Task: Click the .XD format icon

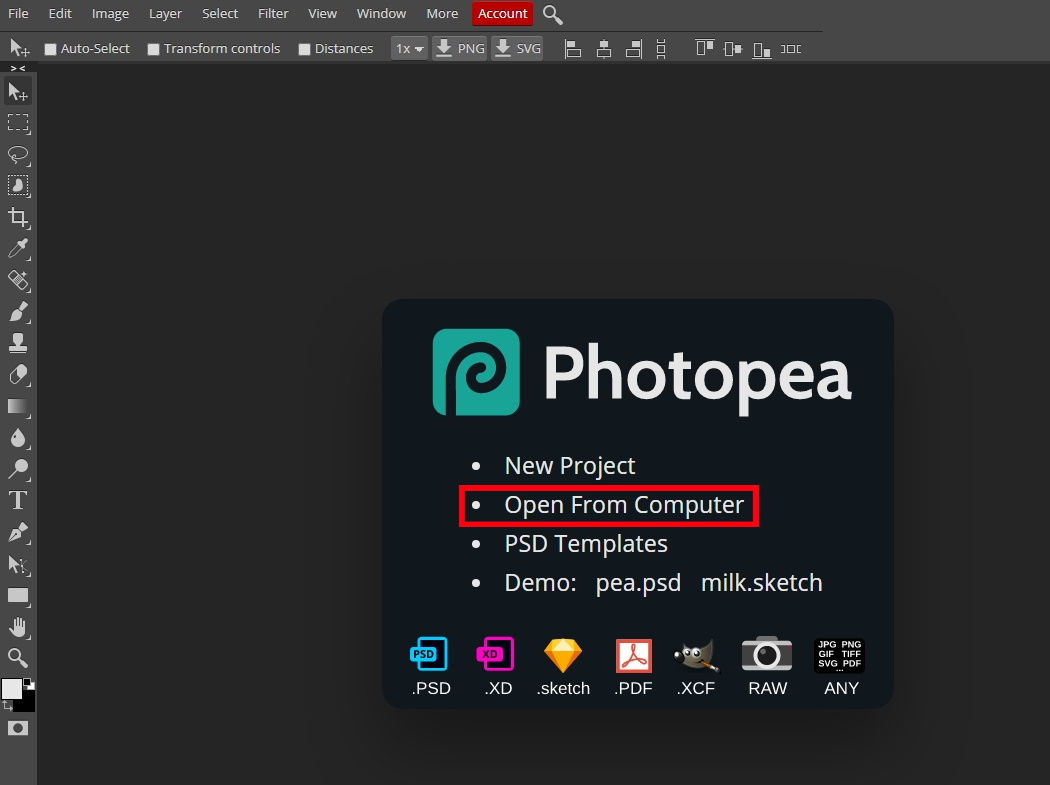Action: (x=496, y=654)
